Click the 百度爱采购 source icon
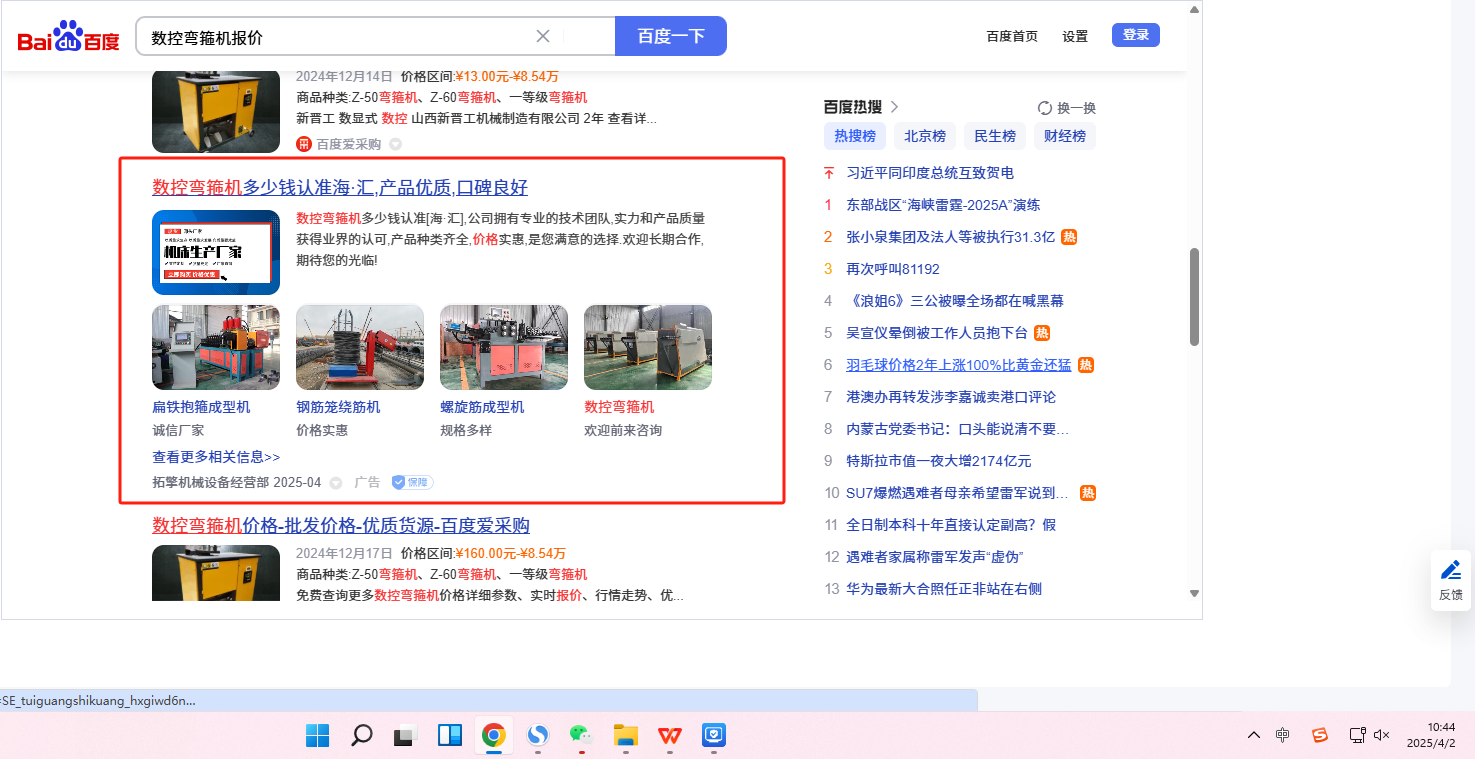1475x759 pixels. pos(304,144)
